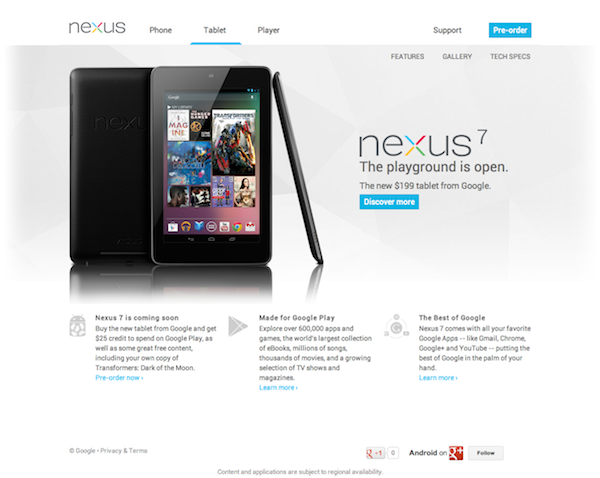Go to the Support page

click(447, 30)
